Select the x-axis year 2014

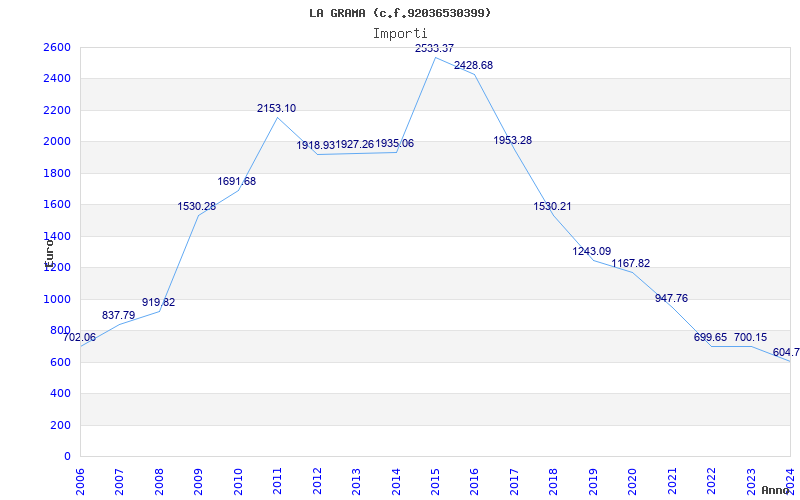pyautogui.click(x=396, y=481)
